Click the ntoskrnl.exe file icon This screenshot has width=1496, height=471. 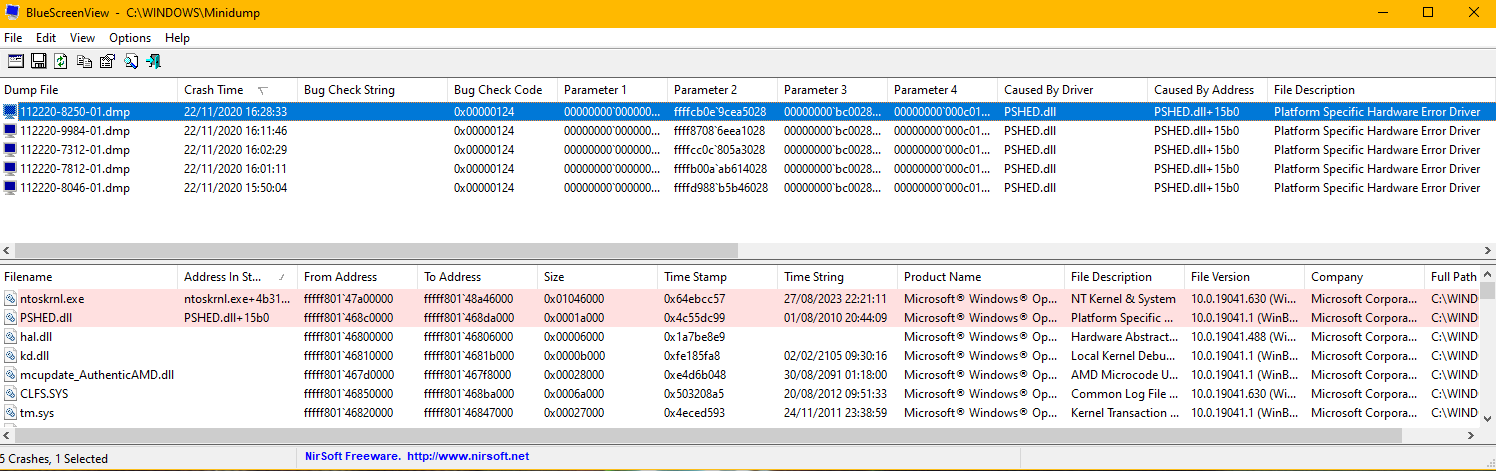point(11,299)
